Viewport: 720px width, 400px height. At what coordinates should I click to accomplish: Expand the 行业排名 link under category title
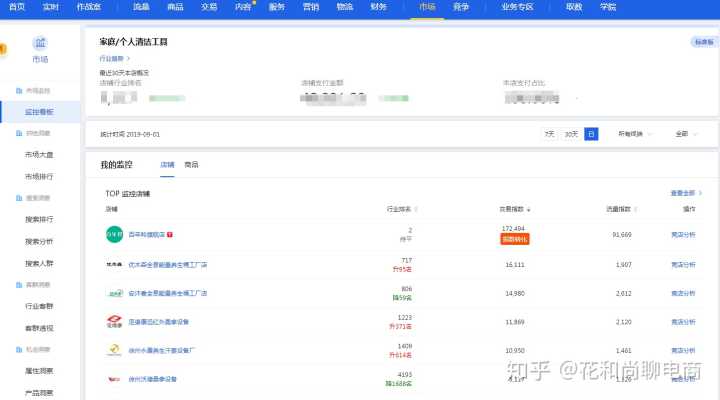point(115,59)
